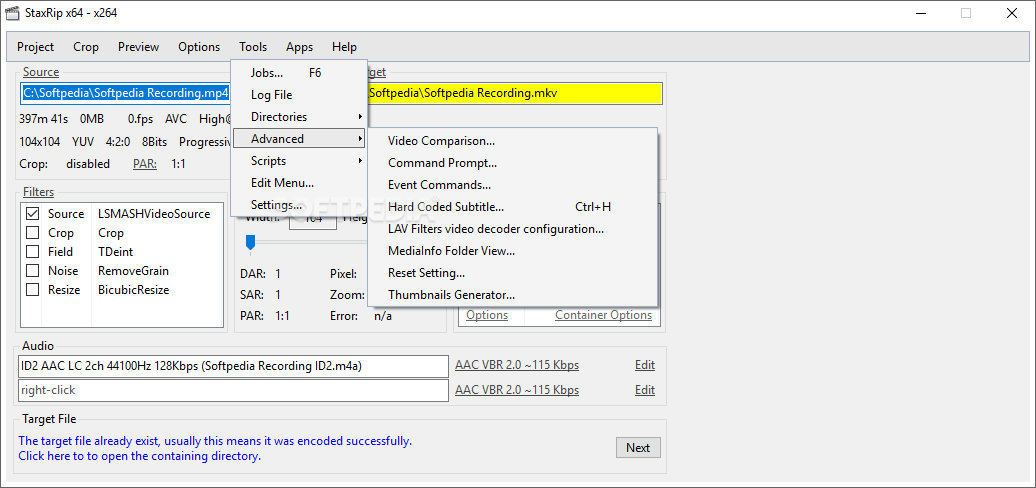This screenshot has height=488, width=1036.
Task: Open second AAC VBR 2.0 ~115 Kbps link
Action: point(517,390)
